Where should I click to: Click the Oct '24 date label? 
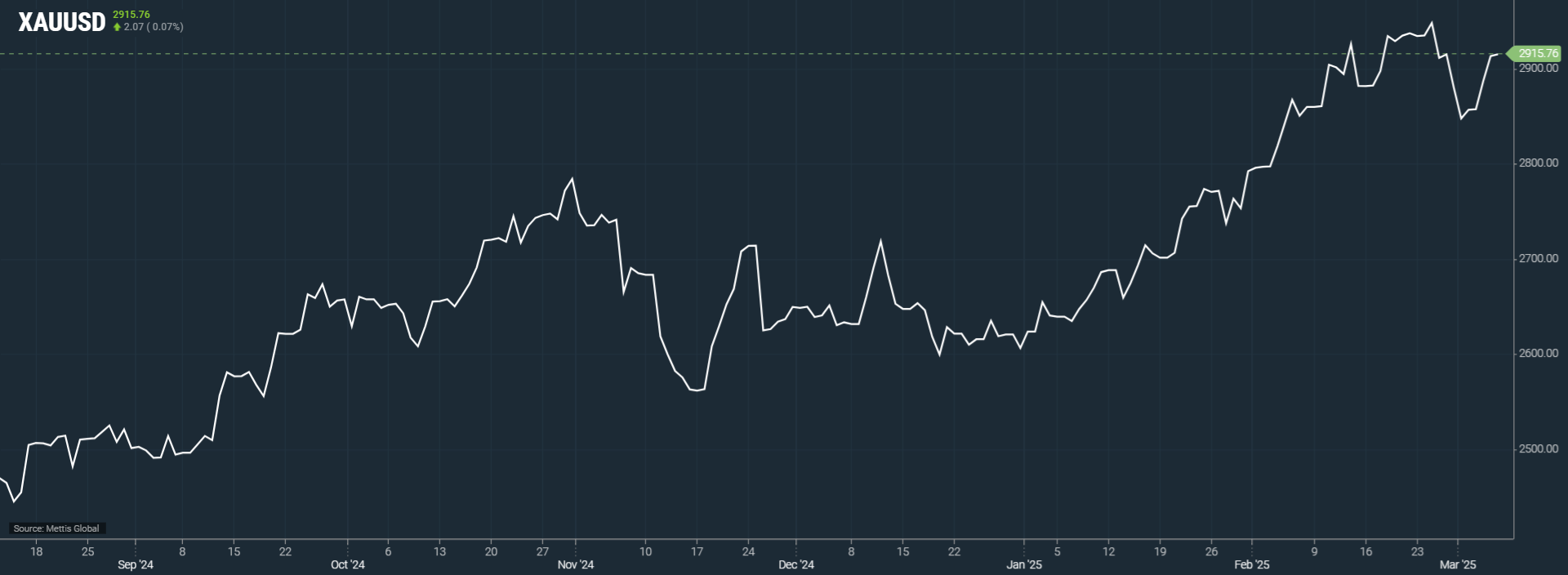(348, 564)
